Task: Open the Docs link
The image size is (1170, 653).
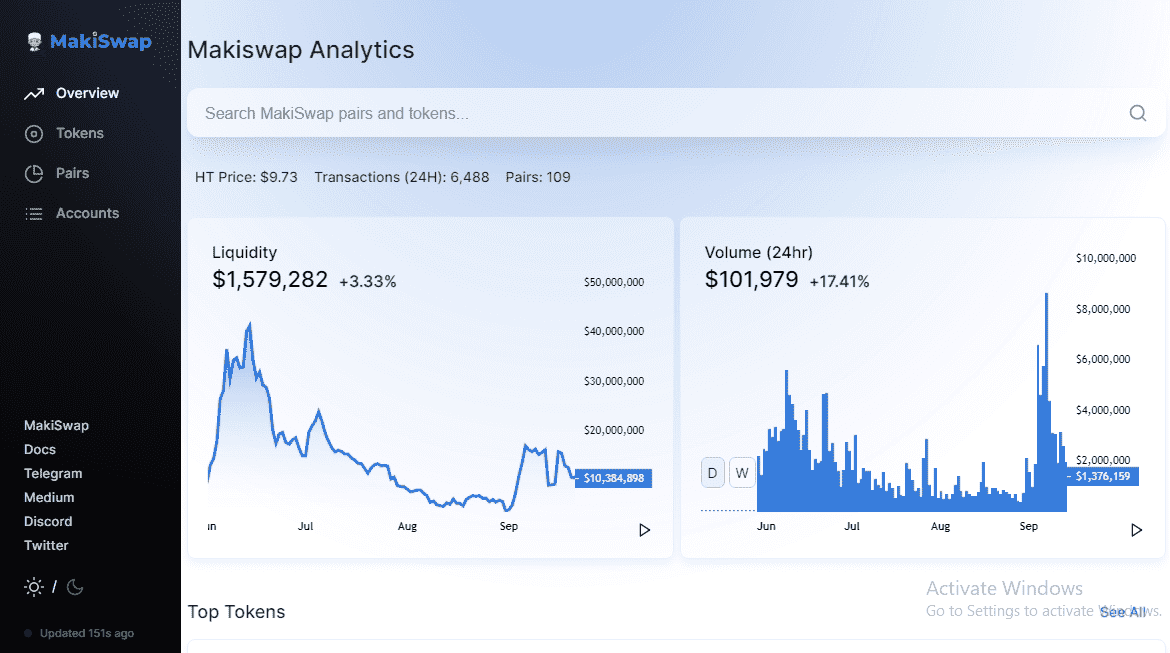Action: tap(40, 449)
